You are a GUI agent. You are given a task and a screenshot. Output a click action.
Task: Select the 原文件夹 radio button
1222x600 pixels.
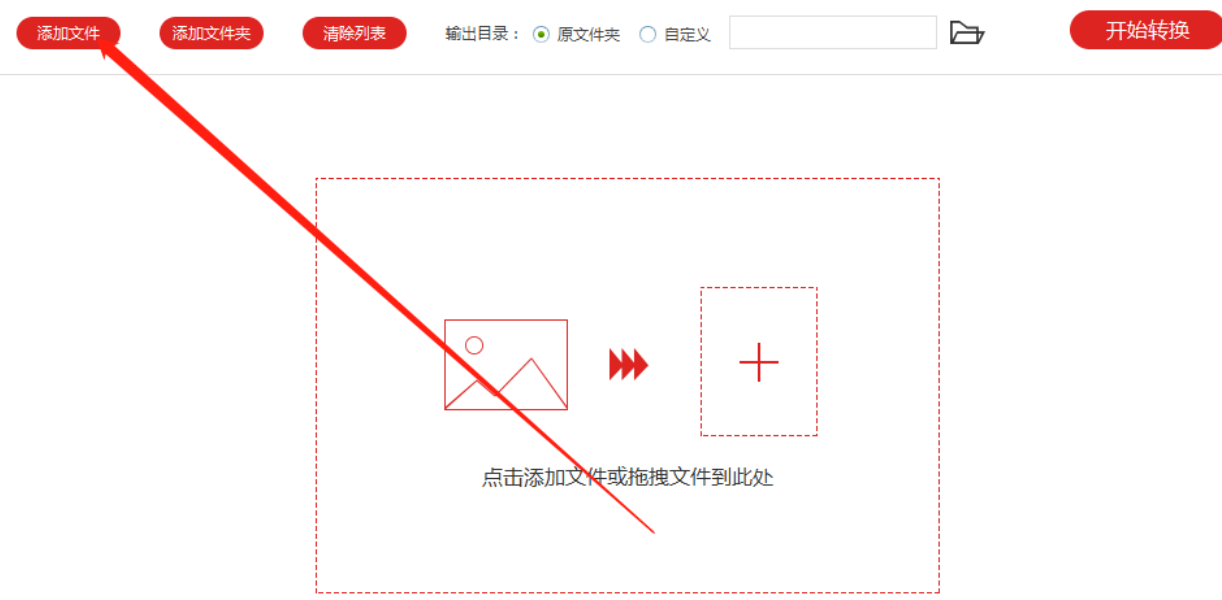tap(541, 34)
